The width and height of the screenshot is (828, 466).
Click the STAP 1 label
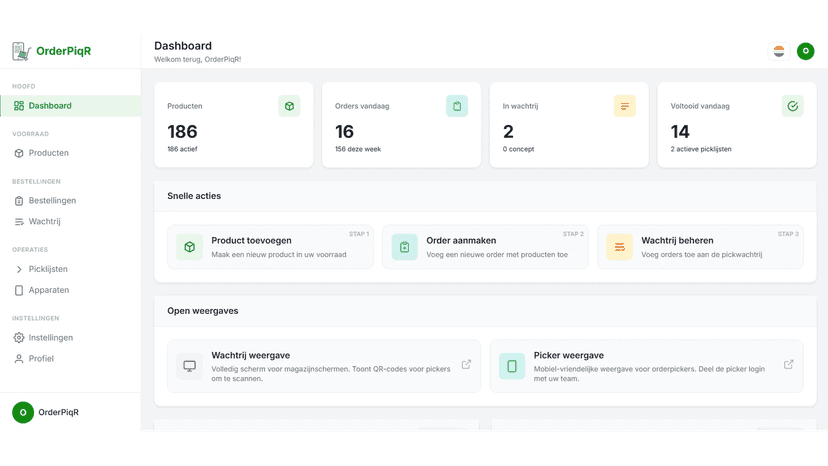[359, 234]
